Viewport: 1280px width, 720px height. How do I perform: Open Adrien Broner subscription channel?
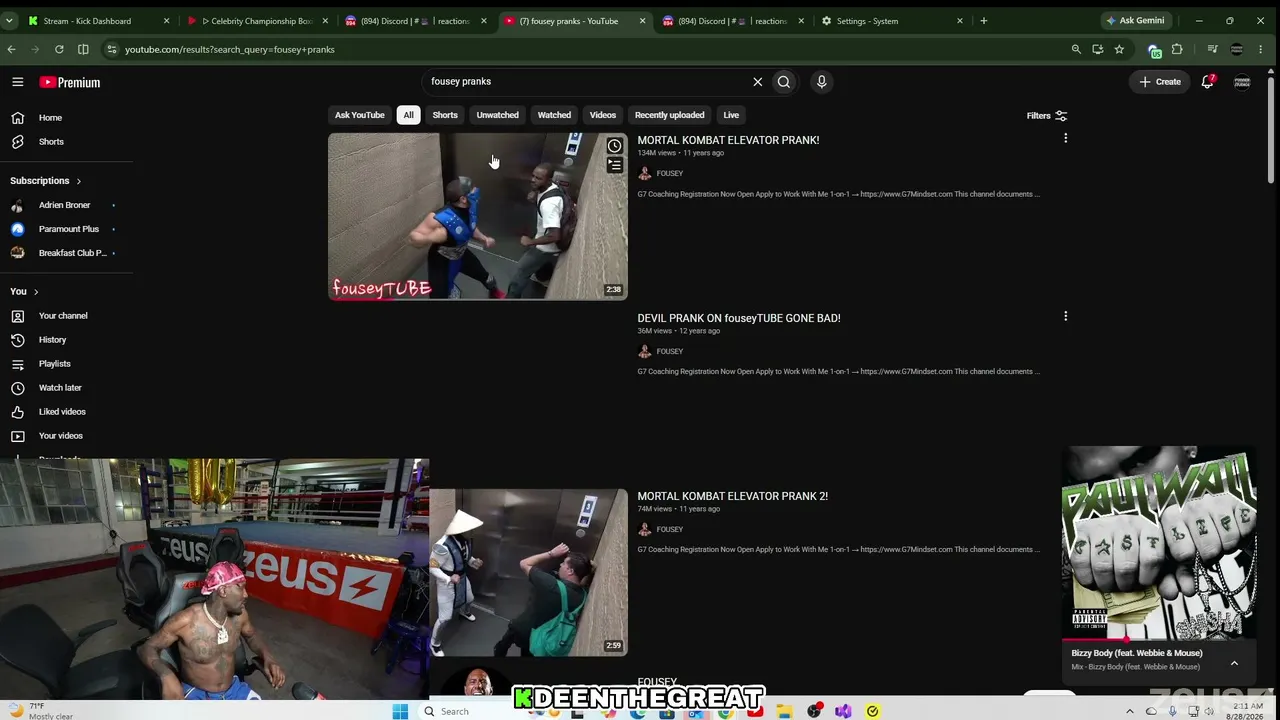point(64,205)
